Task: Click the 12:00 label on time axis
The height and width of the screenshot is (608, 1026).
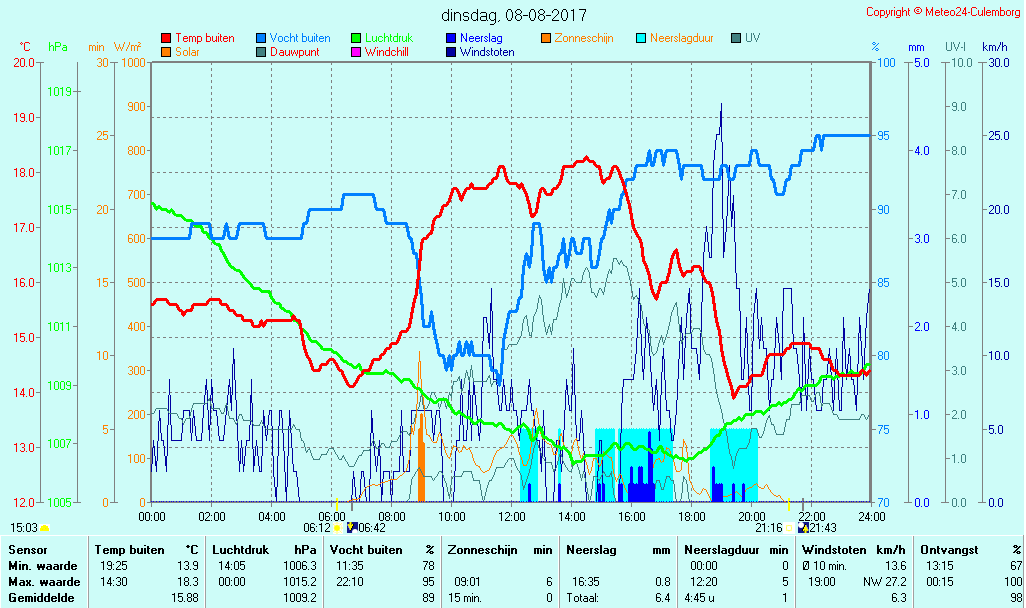Action: [x=512, y=516]
